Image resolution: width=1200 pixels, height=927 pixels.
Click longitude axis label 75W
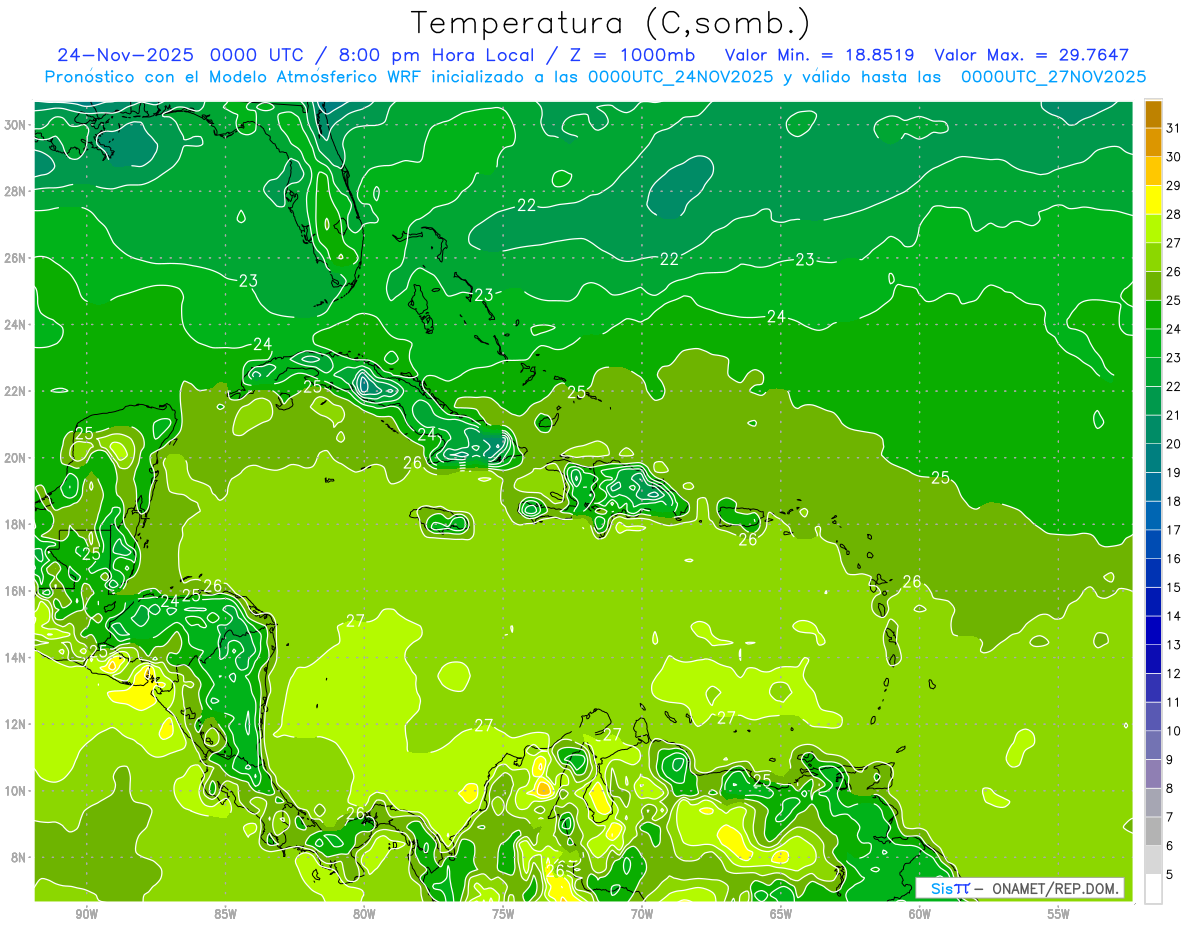503,914
